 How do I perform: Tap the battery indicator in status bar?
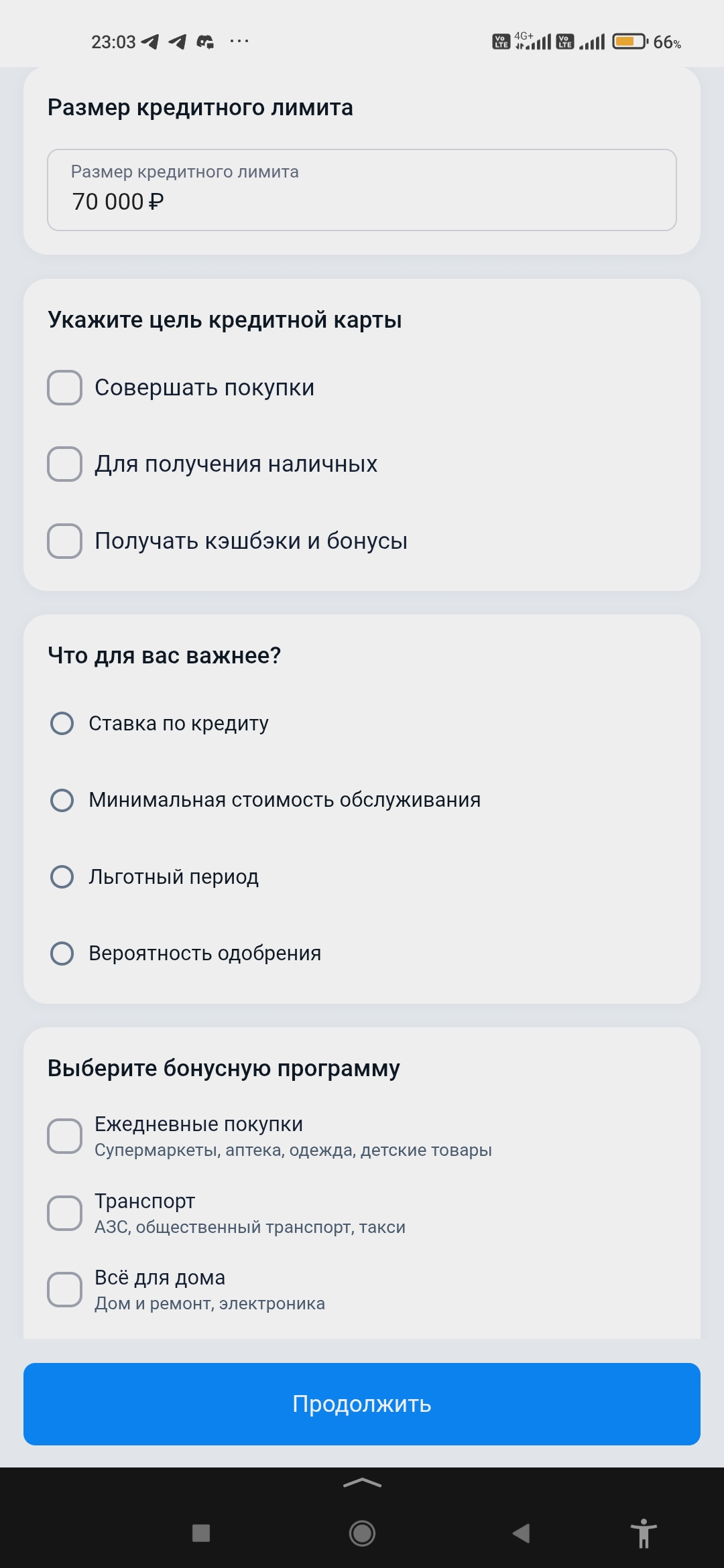click(629, 42)
